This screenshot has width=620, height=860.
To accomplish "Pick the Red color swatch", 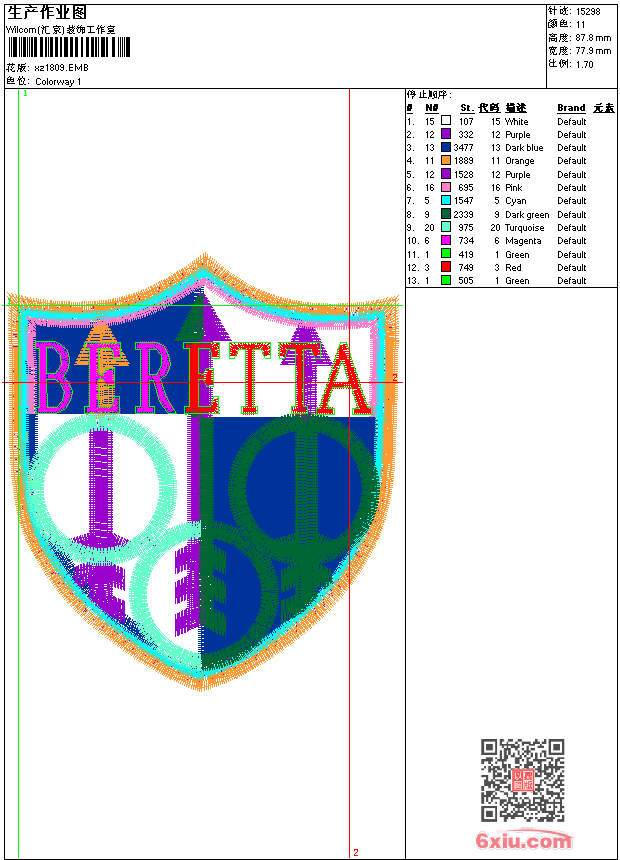I will 446,267.
